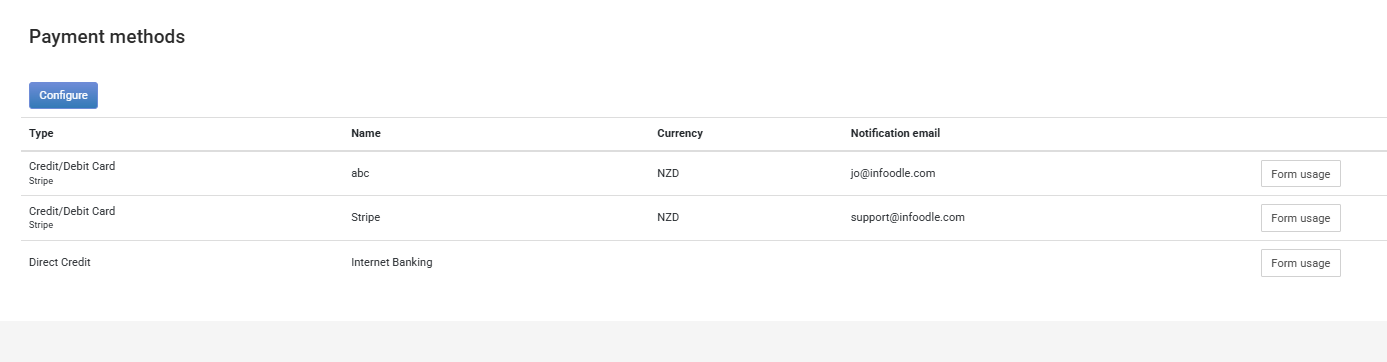Click the support@infoodle.com email address
Viewport: 1387px width, 362px height.
pyautogui.click(x=908, y=217)
